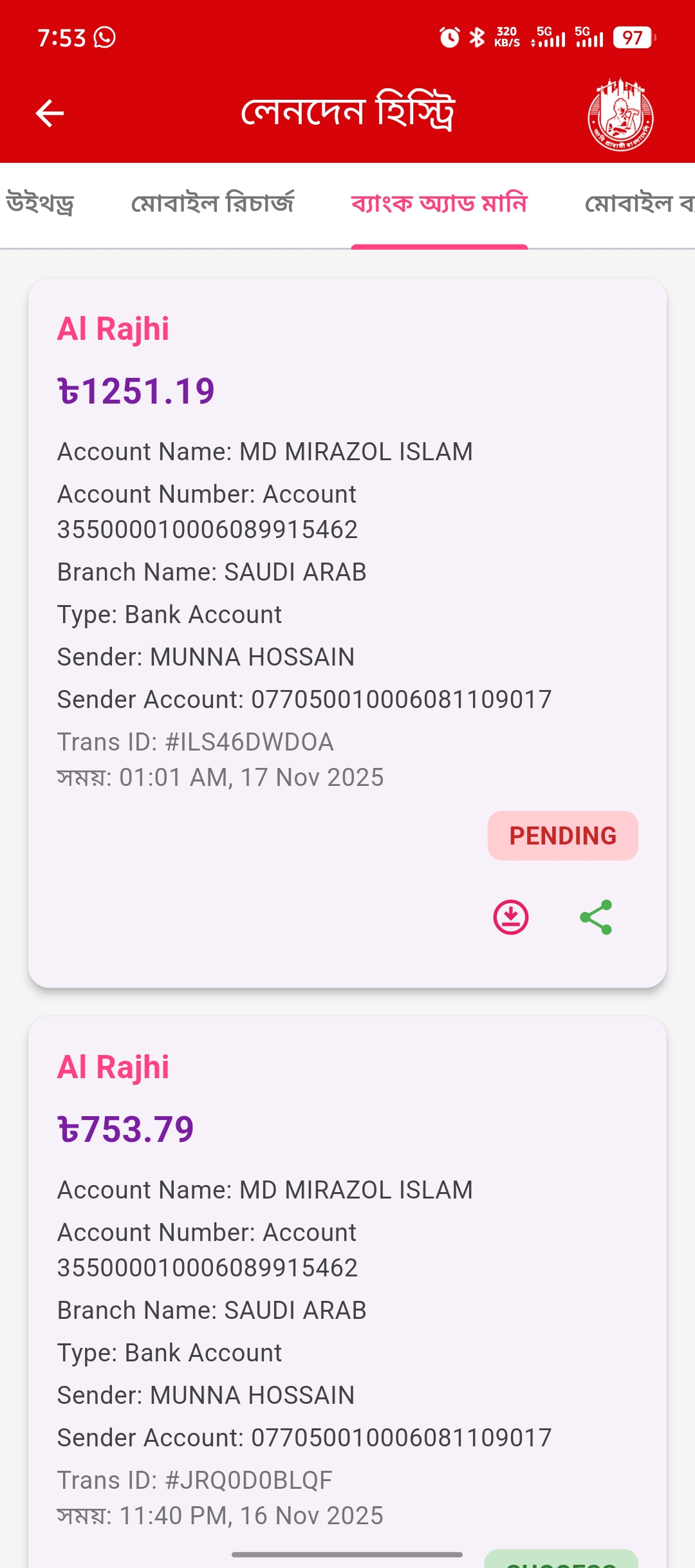Tap the লেনদেন হিস্ট্রি page title
Image resolution: width=695 pixels, height=1568 pixels.
coord(347,111)
